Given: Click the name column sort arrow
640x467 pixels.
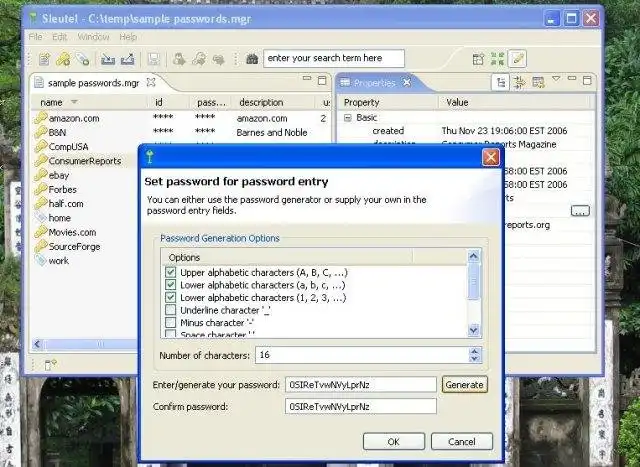Looking at the screenshot, I should [x=74, y=102].
